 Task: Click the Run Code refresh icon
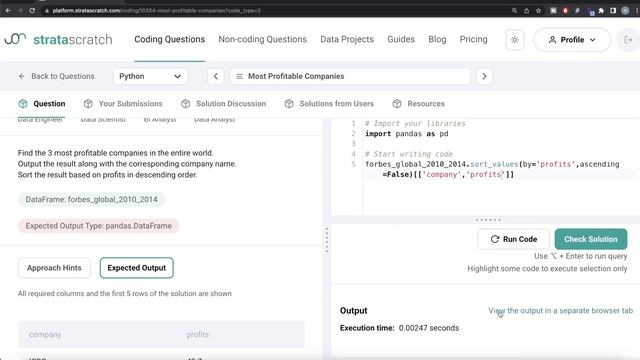coord(495,239)
